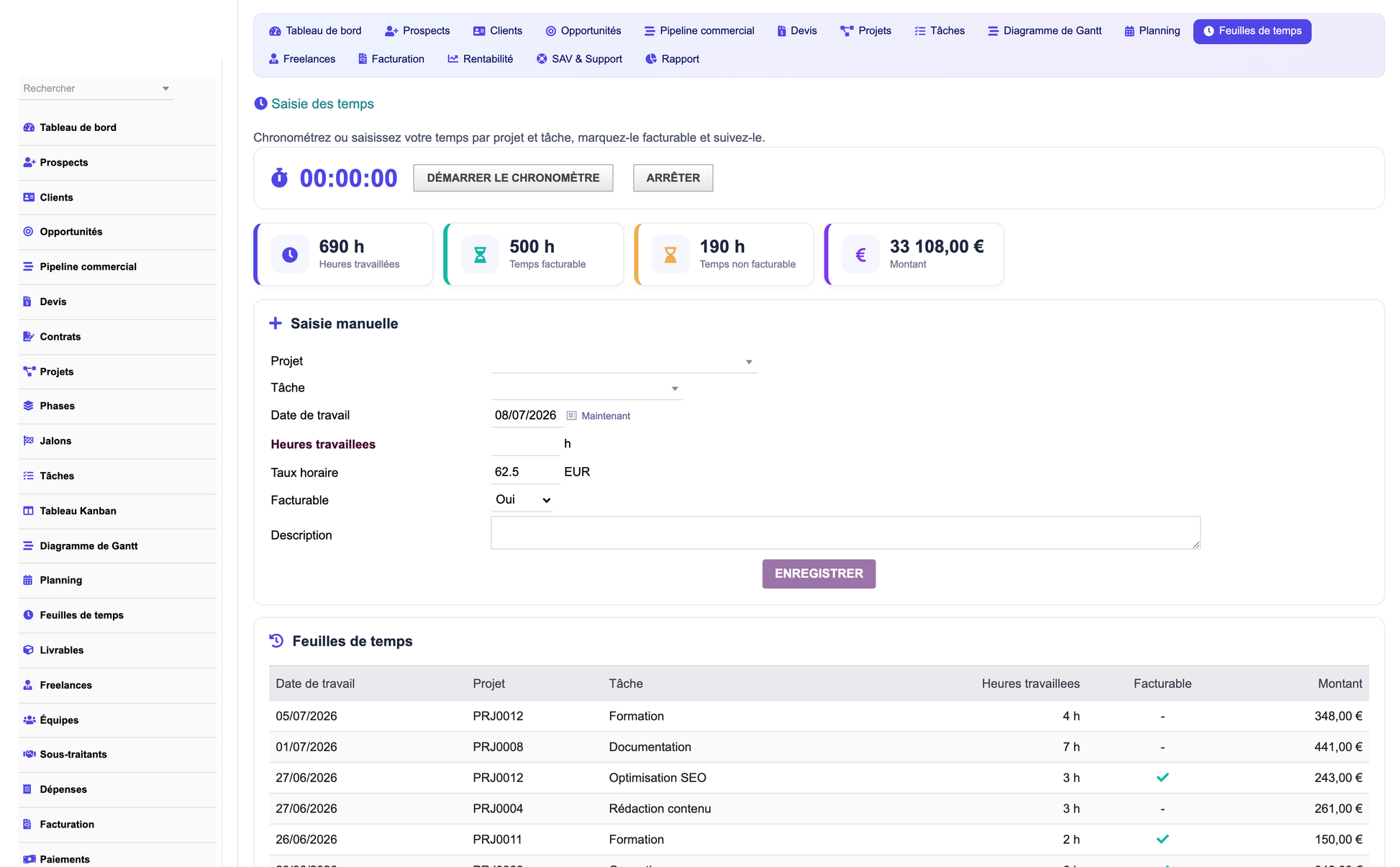Click the 01/07/2026 date cell
The width and height of the screenshot is (1400, 867).
pyautogui.click(x=306, y=747)
